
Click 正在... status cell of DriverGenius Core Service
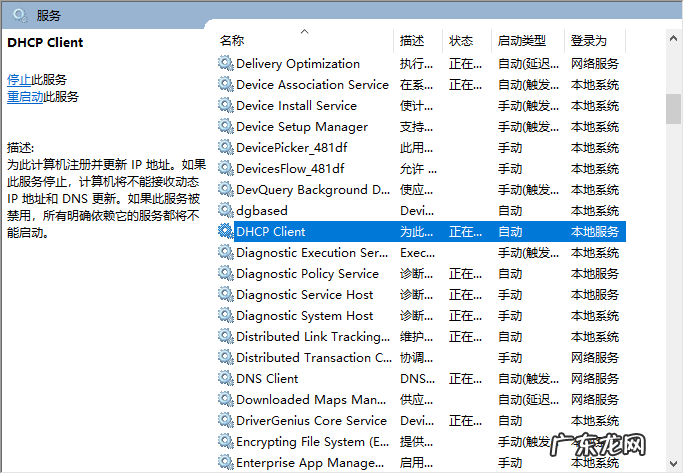point(465,420)
